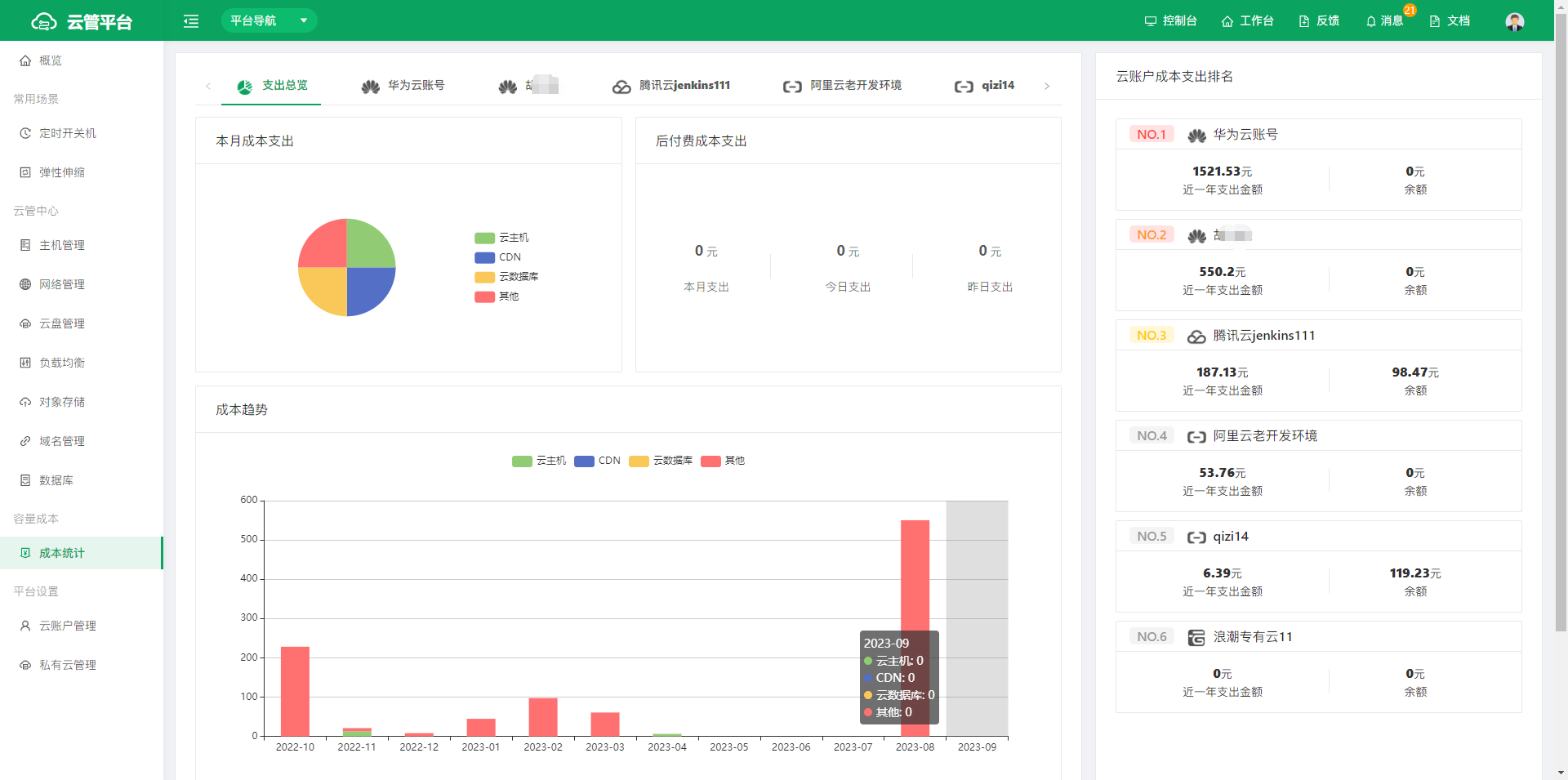Toggle 云主机 in the pie chart legend
Image resolution: width=1568 pixels, height=780 pixels.
tap(501, 238)
